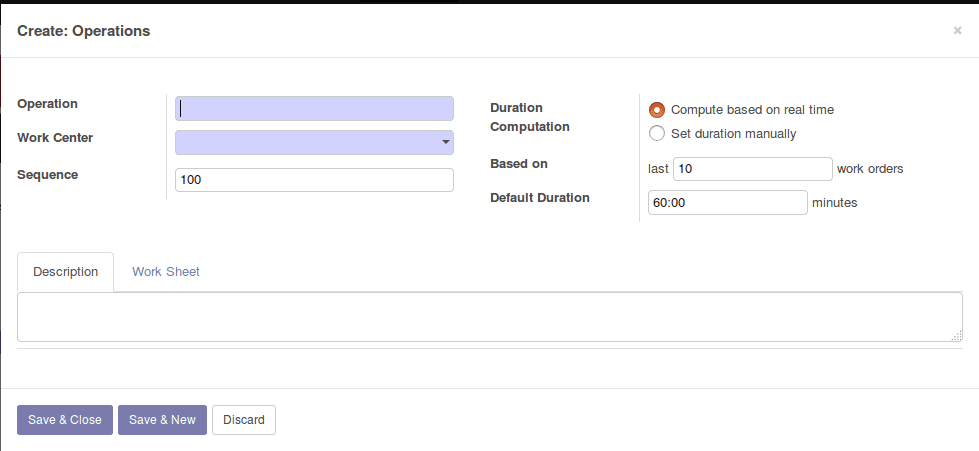Click the Default Duration minutes field

[727, 203]
